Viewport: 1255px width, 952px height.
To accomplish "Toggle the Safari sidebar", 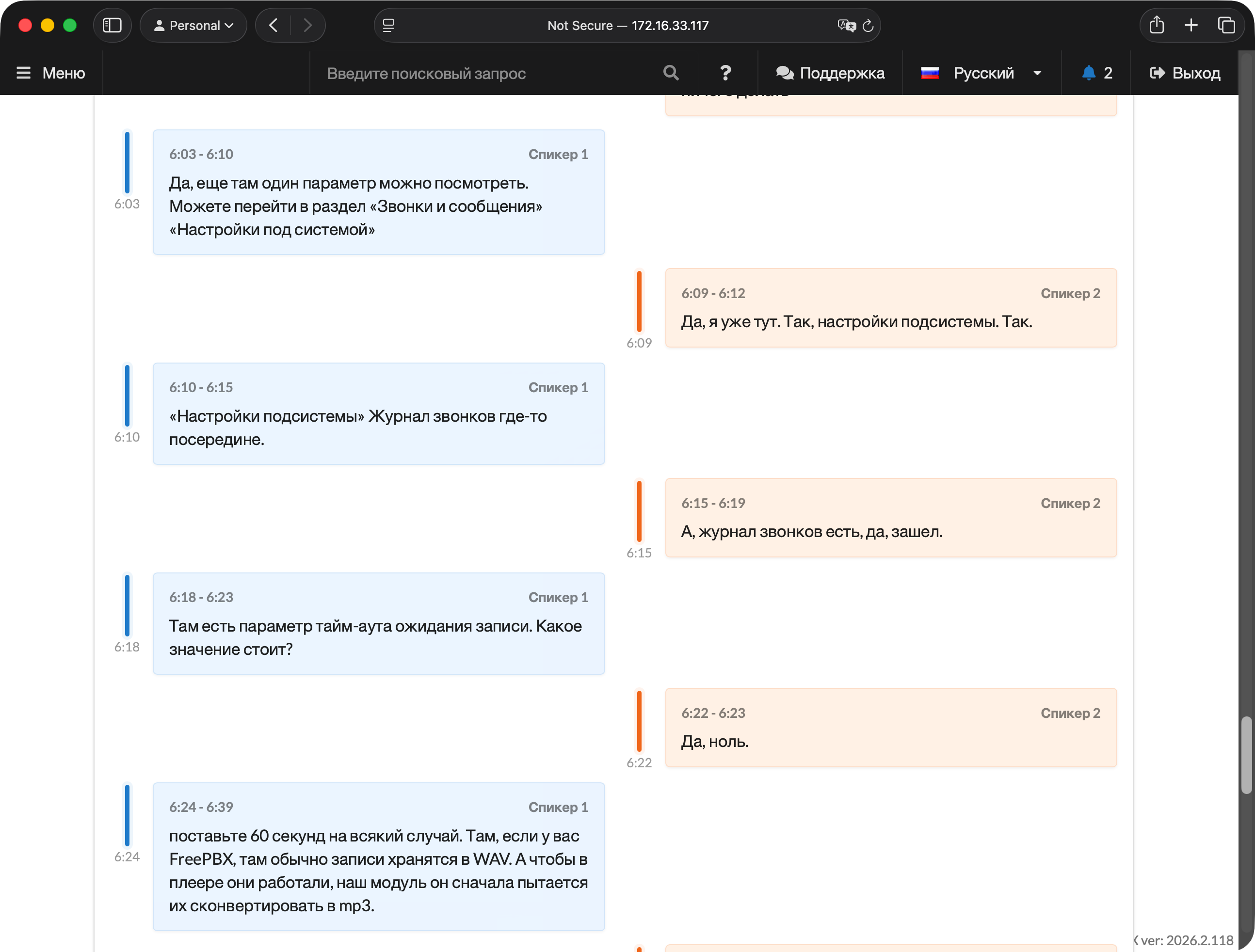I will [112, 26].
